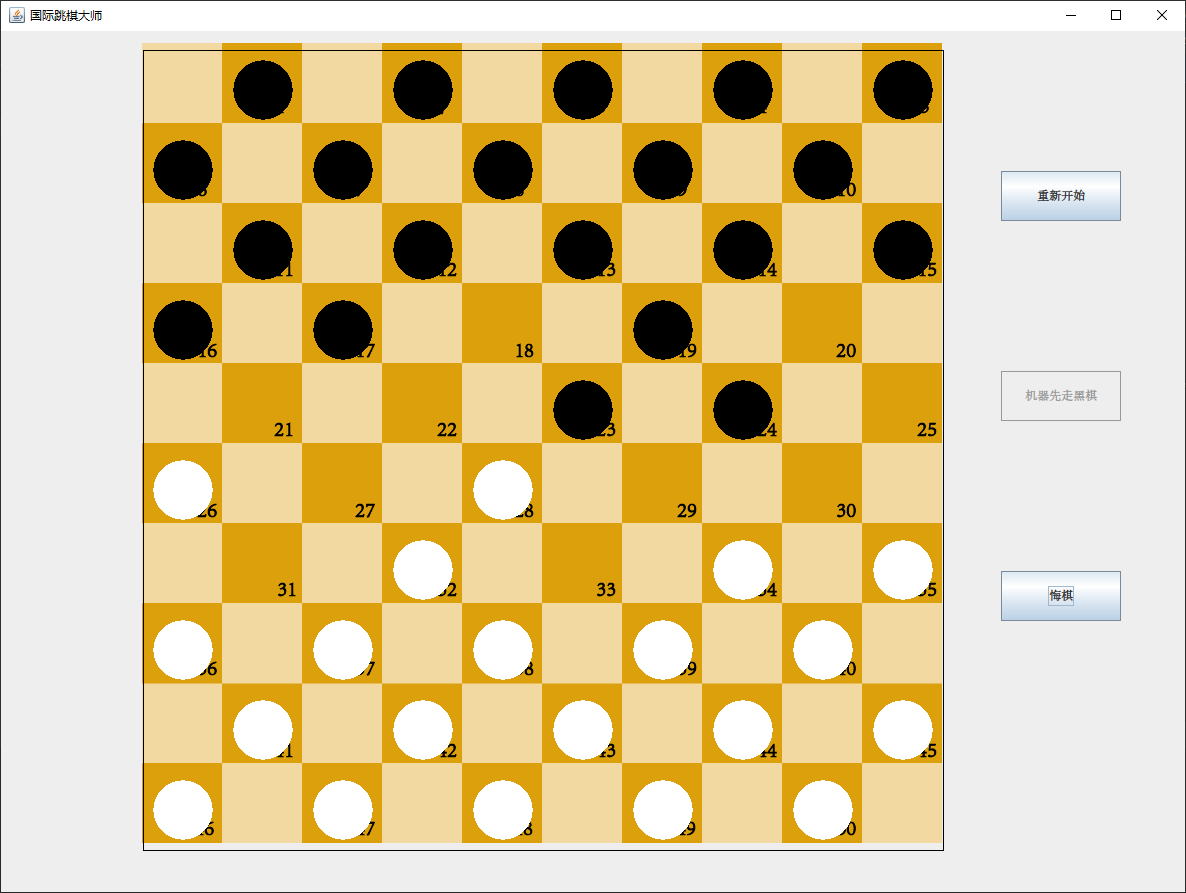Click empty dark square 22
The height and width of the screenshot is (893, 1186).
(422, 403)
